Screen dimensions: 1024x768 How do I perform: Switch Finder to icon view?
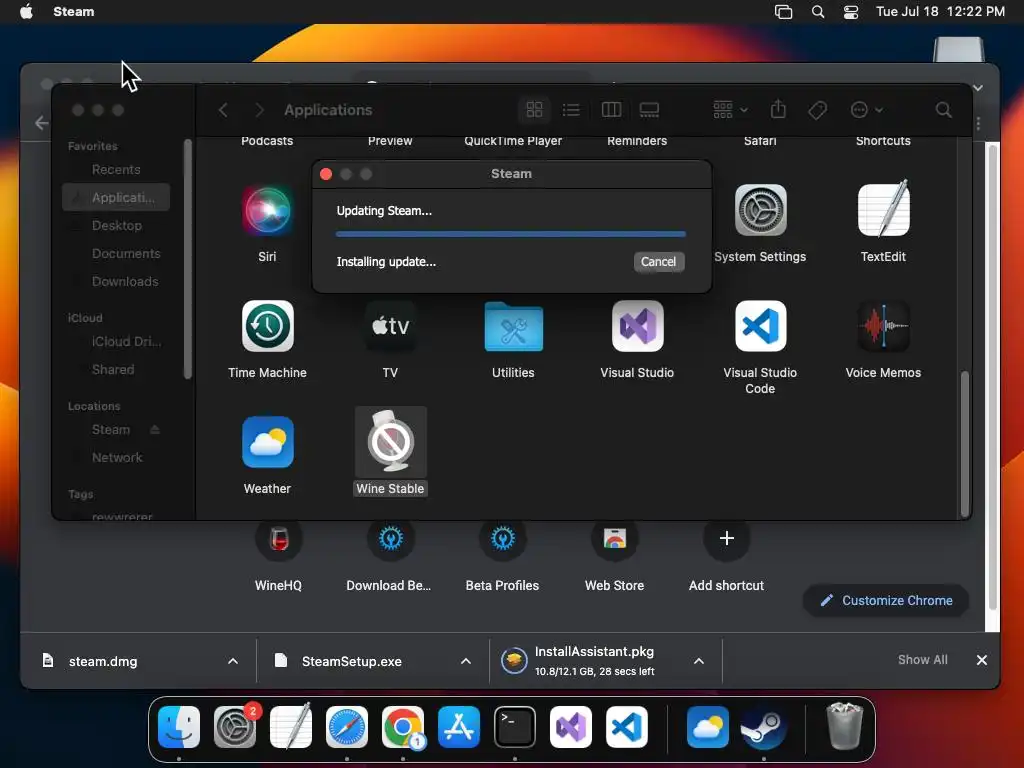(534, 110)
